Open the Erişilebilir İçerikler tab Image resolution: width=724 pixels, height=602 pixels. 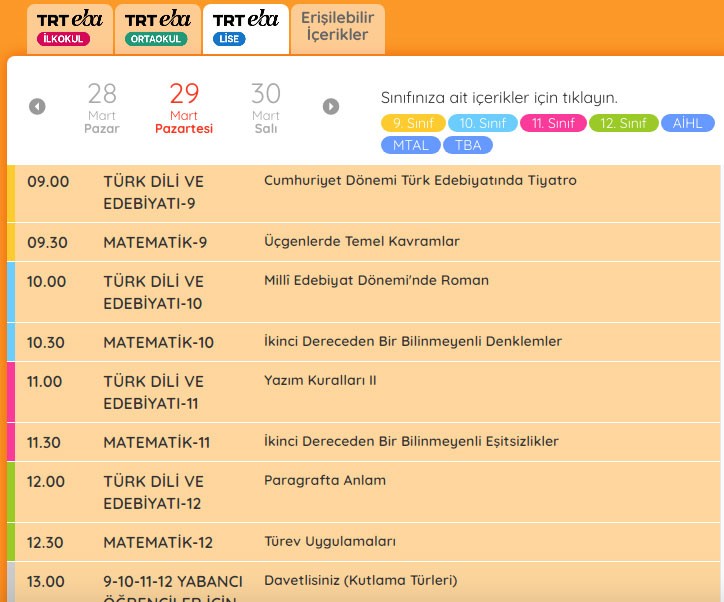(x=335, y=27)
